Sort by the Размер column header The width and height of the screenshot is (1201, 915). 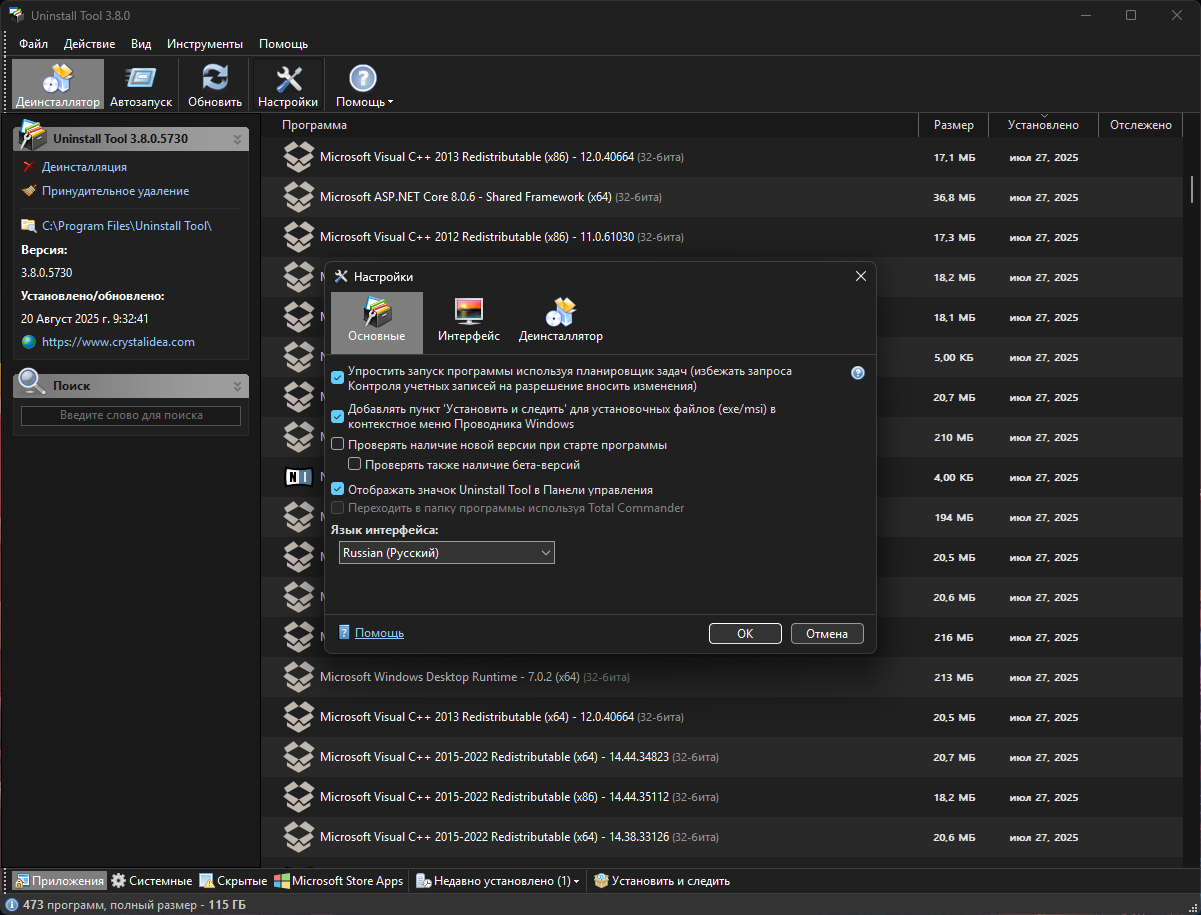pos(953,125)
